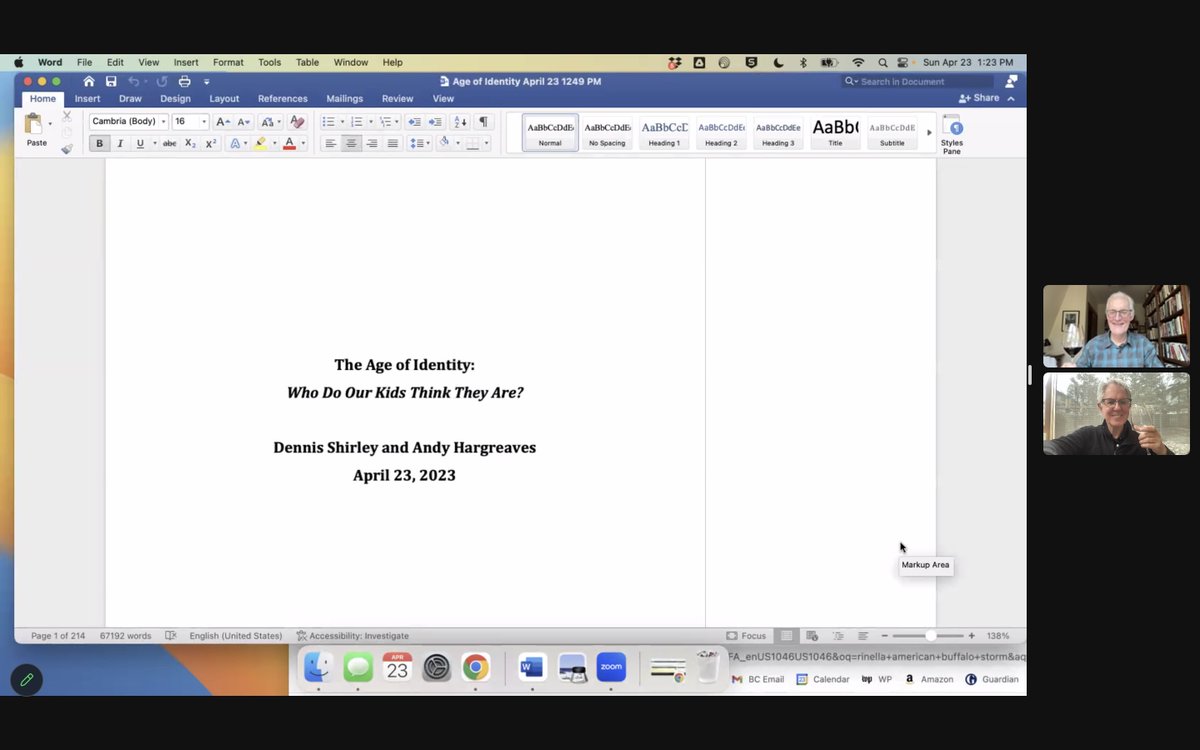Click the Paste clipboard icon
This screenshot has width=1200, height=750.
[34, 124]
